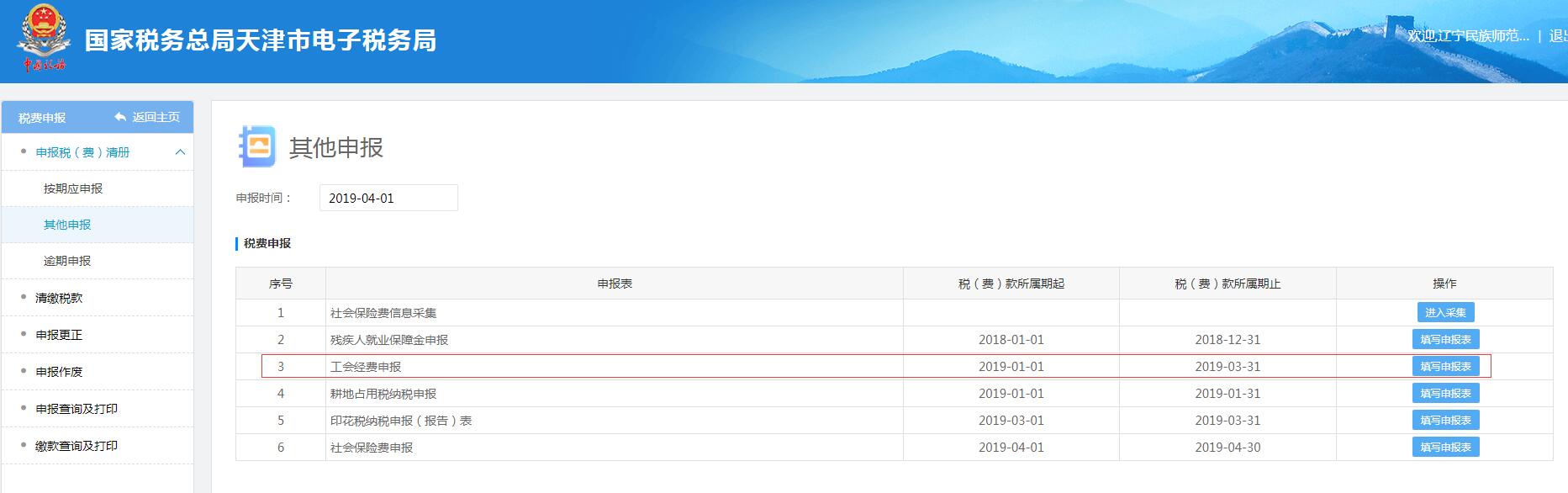Click the 耕地占用税纳税申报 row text
Viewport: 1568px width, 493px height.
(383, 394)
